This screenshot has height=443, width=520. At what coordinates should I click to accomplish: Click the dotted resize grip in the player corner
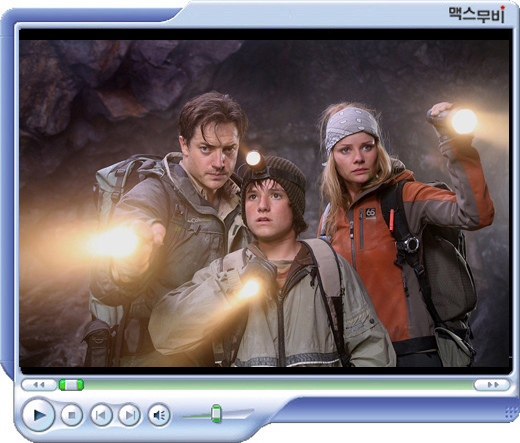pos(511,413)
